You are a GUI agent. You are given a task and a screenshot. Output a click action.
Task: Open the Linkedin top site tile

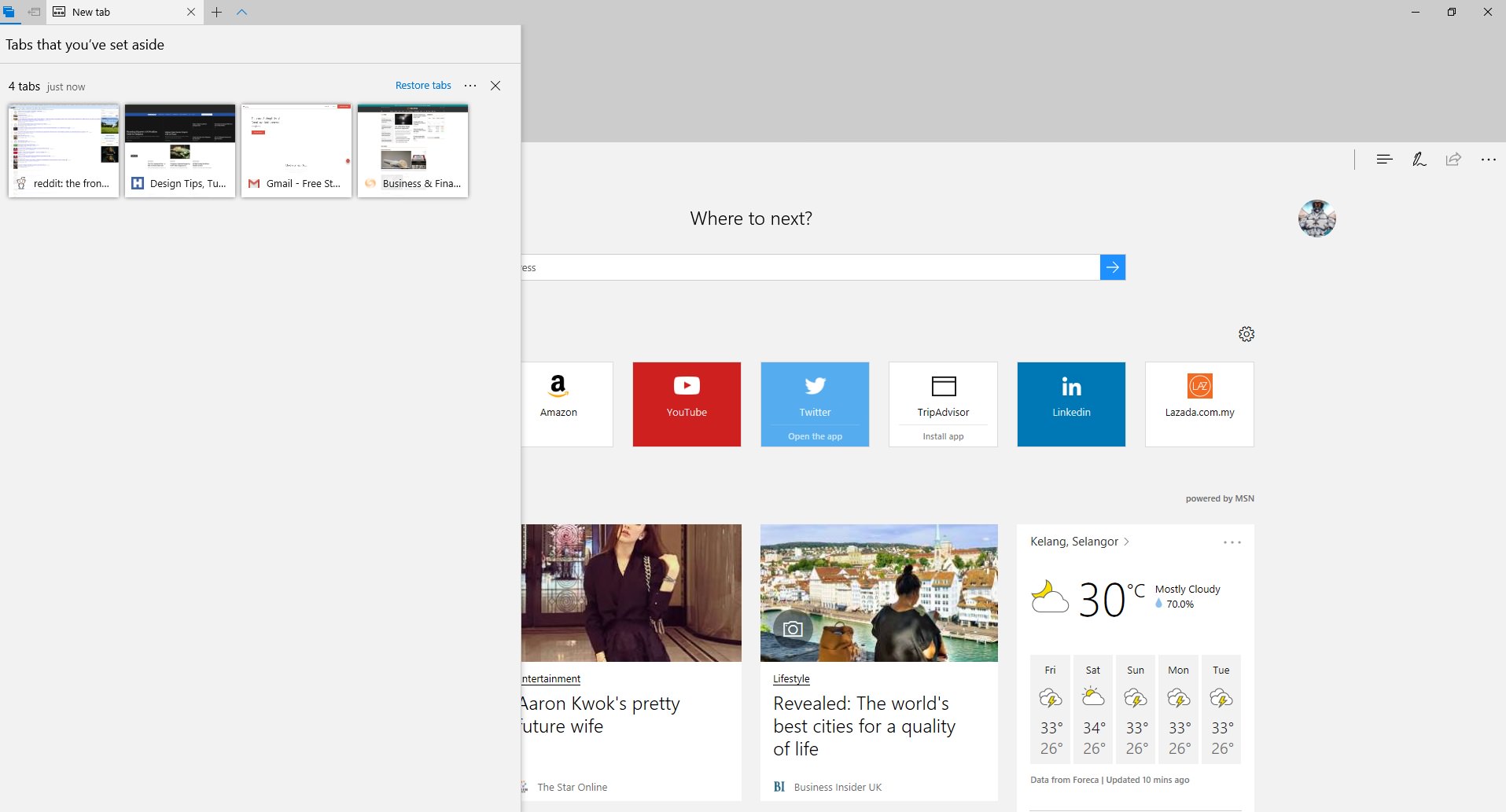coord(1071,404)
